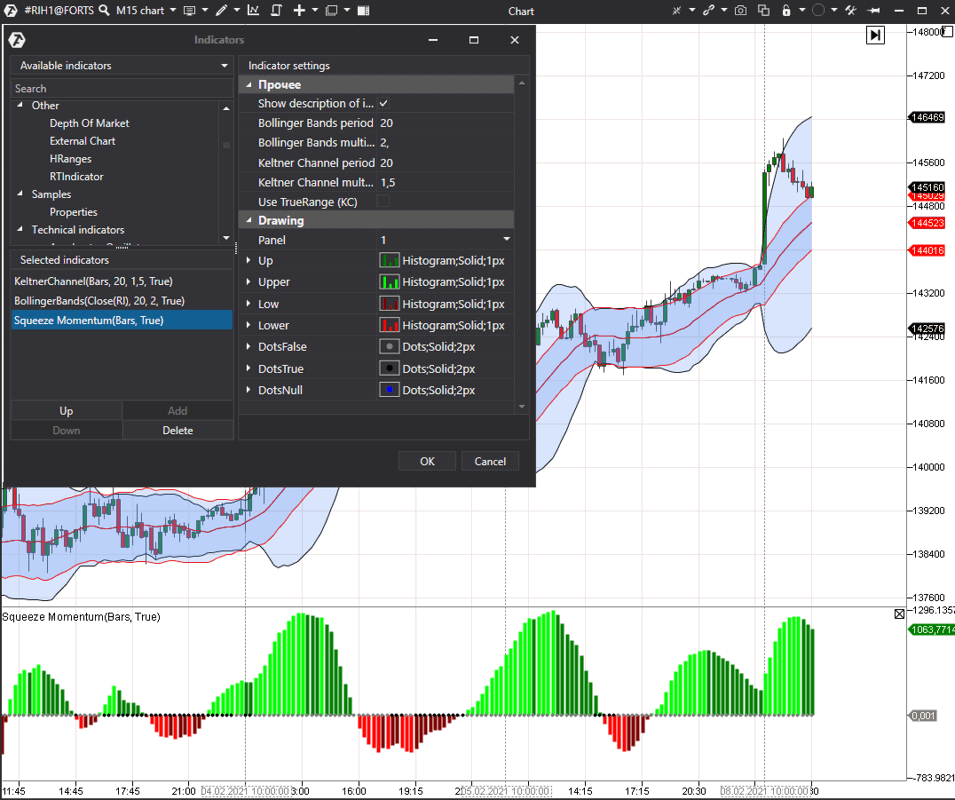Jump to latest bar with skip-forward button
Image resolution: width=955 pixels, height=800 pixels.
[x=875, y=35]
